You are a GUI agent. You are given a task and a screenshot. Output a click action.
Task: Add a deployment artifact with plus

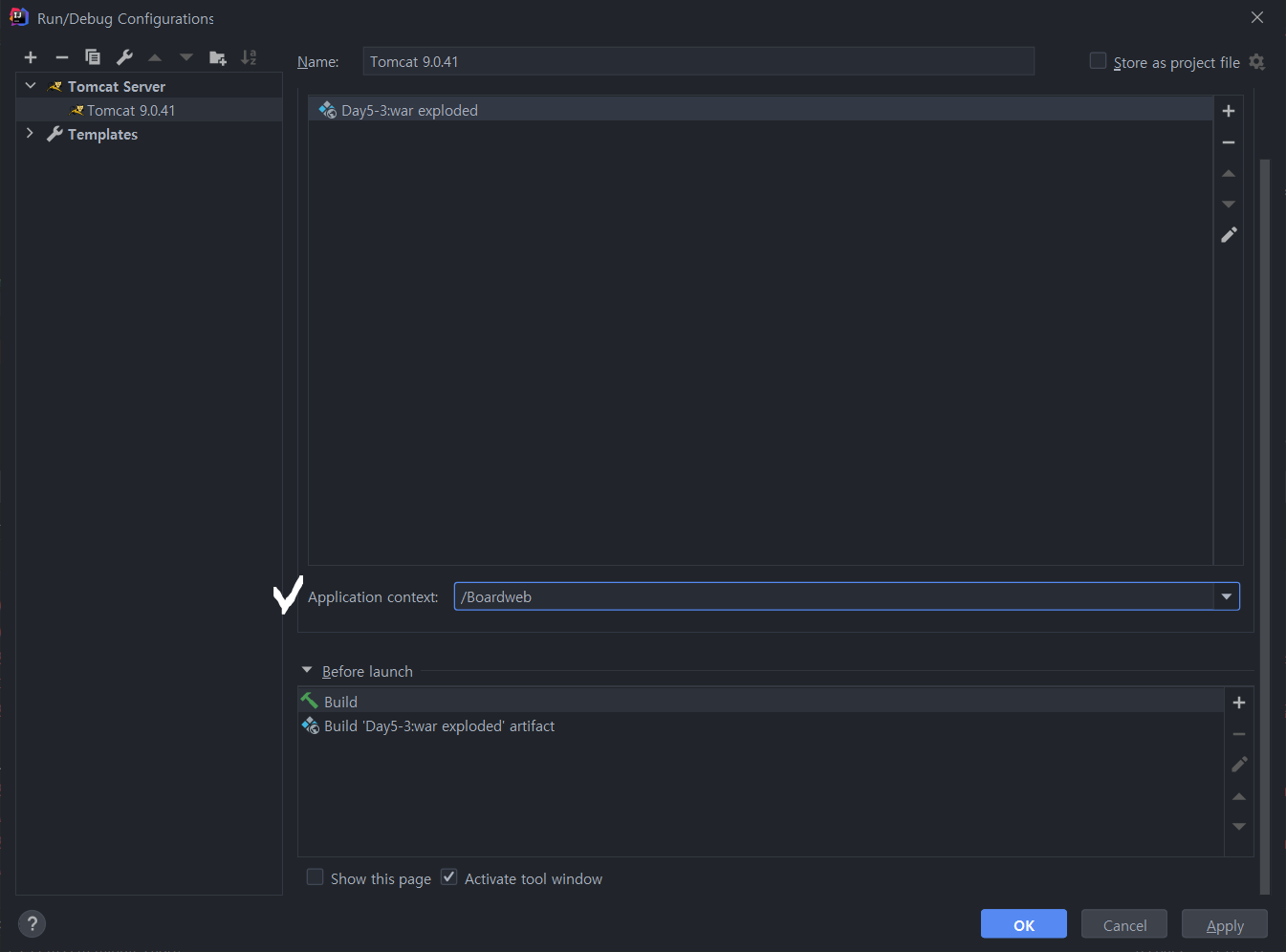point(1229,111)
